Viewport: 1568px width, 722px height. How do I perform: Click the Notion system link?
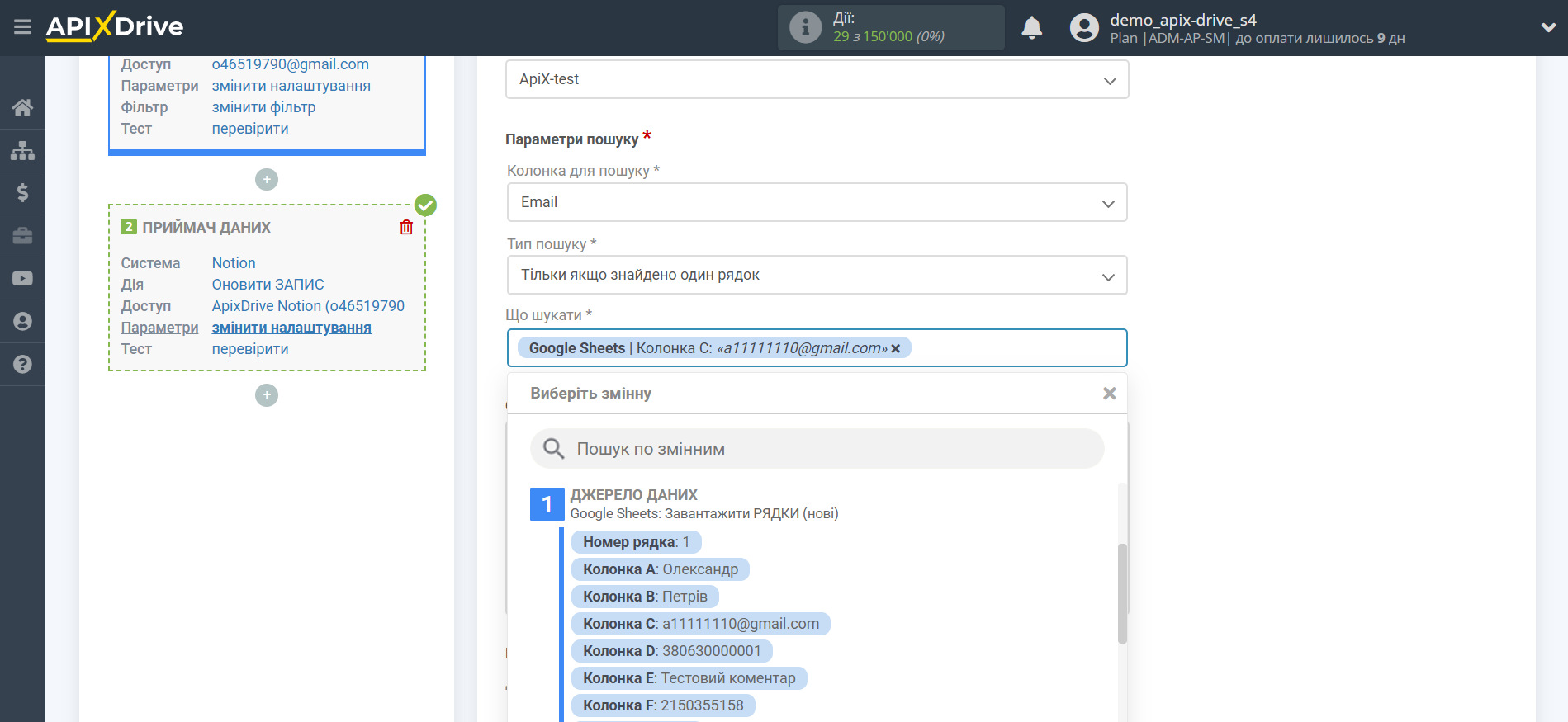click(x=234, y=263)
